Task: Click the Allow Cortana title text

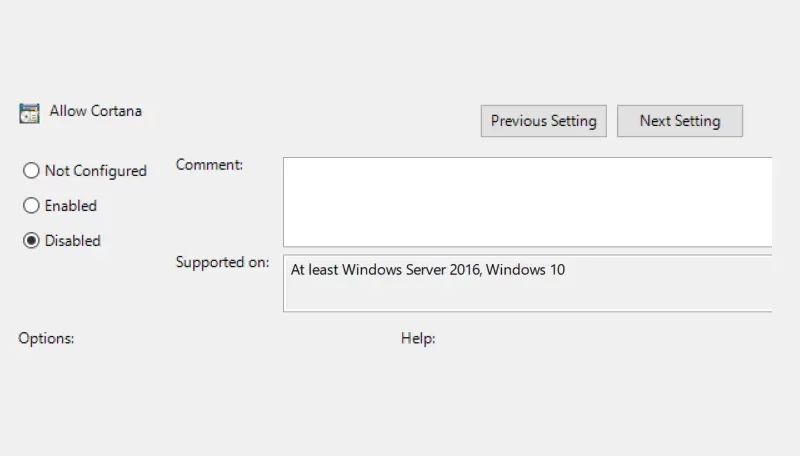Action: point(95,111)
